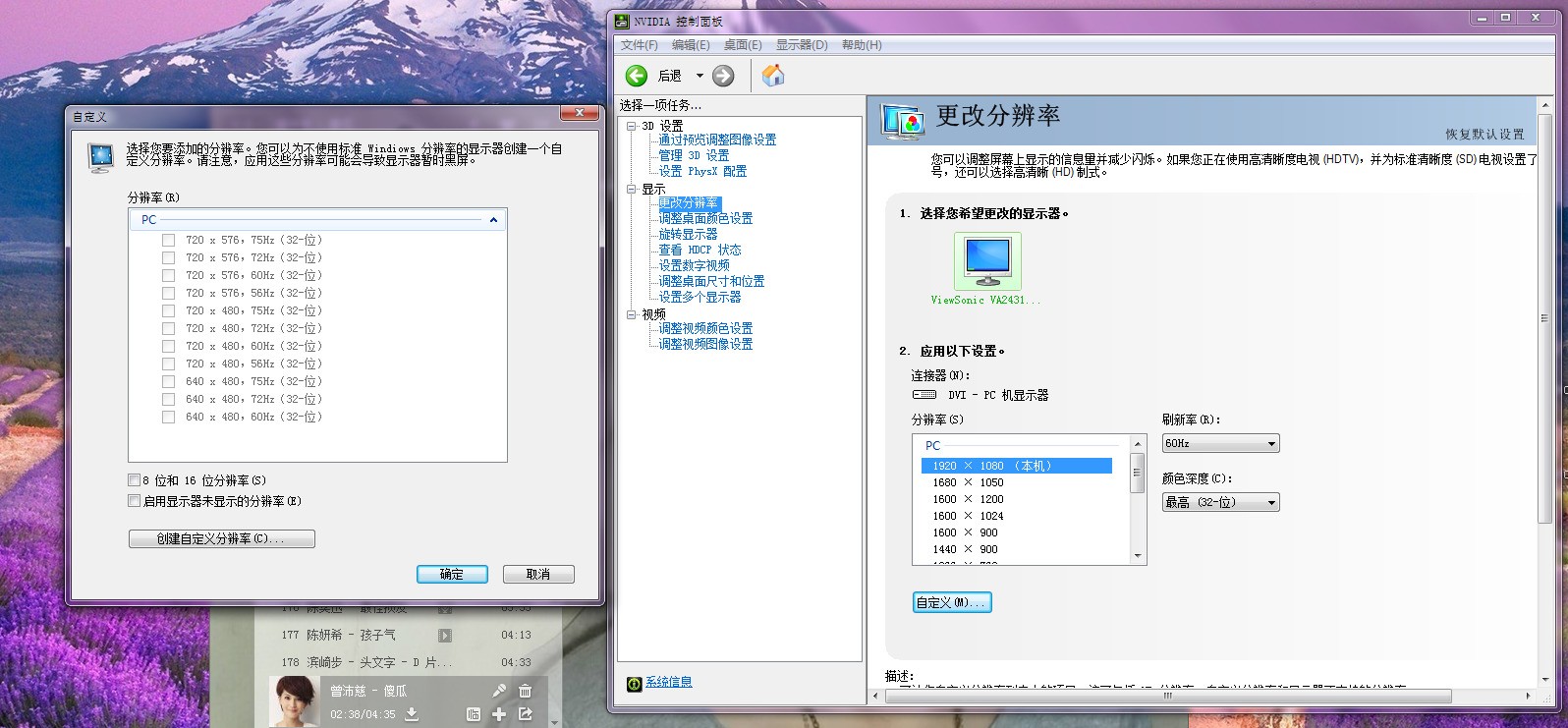
Task: Open 管理 3D 设置 in the tree
Action: click(x=694, y=156)
